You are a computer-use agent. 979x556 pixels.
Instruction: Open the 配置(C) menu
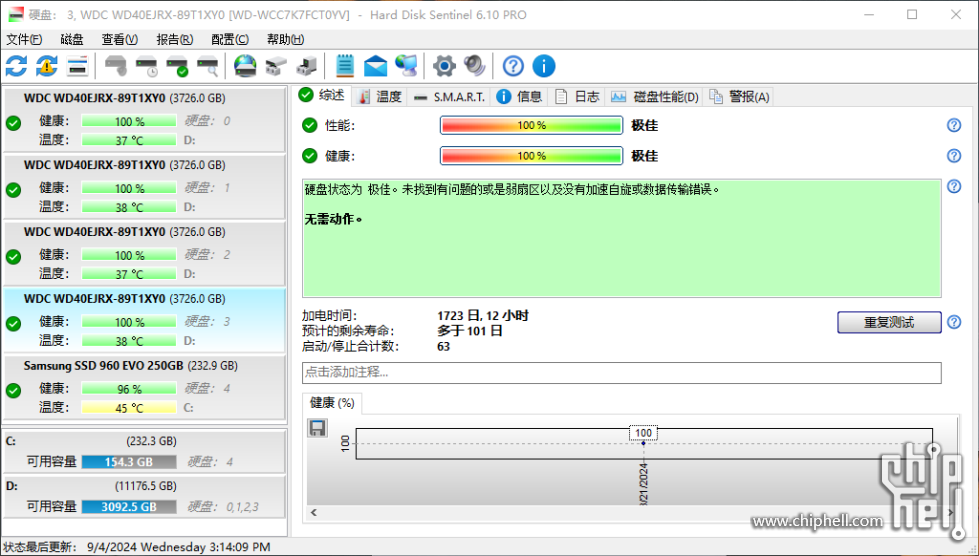230,39
